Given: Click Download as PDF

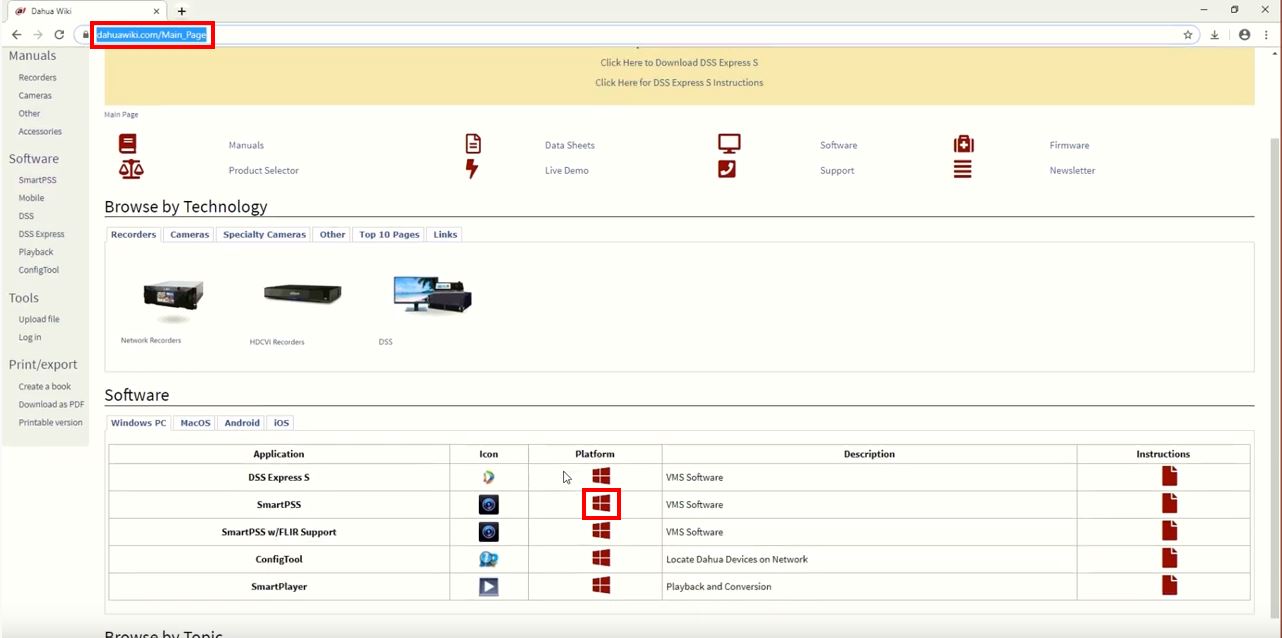Looking at the screenshot, I should 51,404.
